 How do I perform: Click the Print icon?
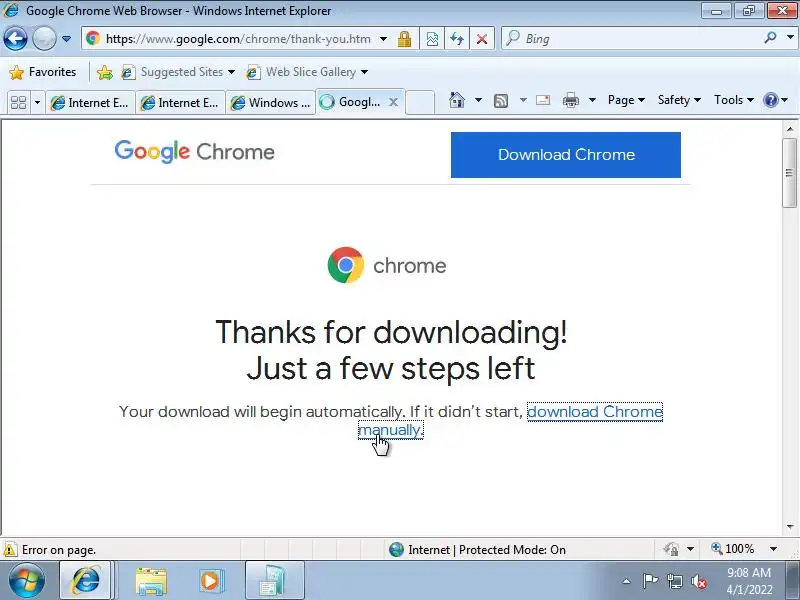(x=571, y=100)
